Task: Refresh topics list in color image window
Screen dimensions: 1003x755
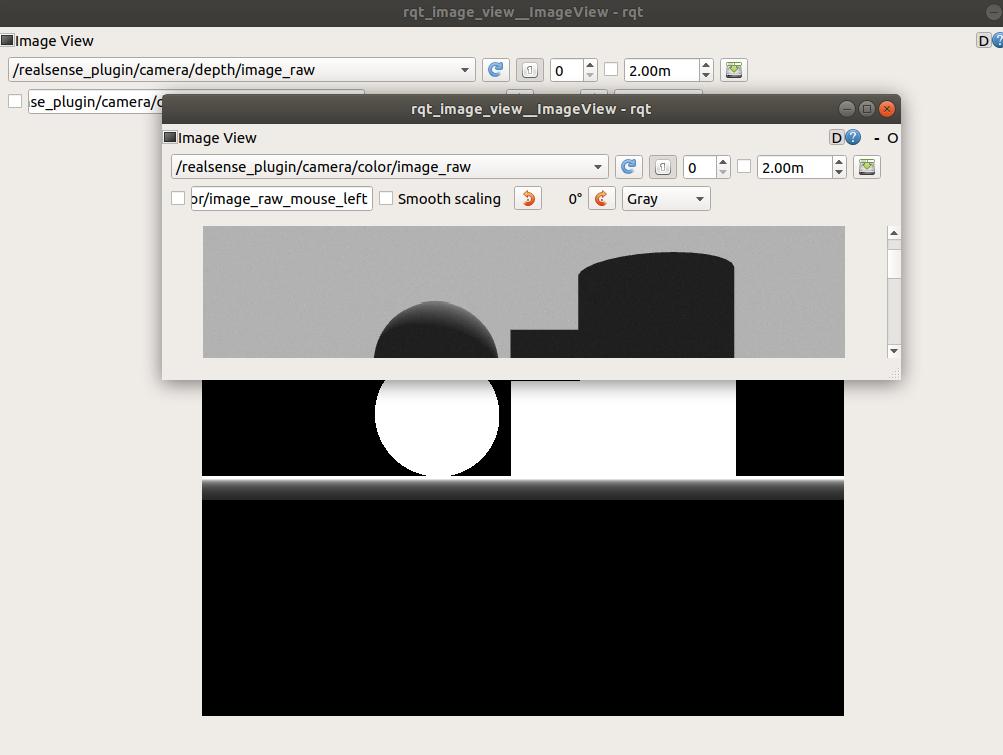Action: pos(628,167)
